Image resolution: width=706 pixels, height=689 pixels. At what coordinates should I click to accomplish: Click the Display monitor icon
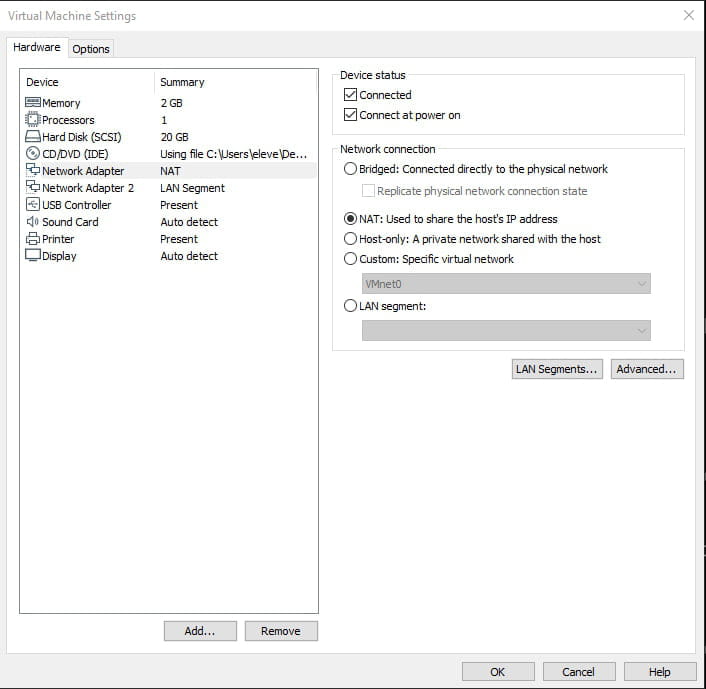point(33,255)
